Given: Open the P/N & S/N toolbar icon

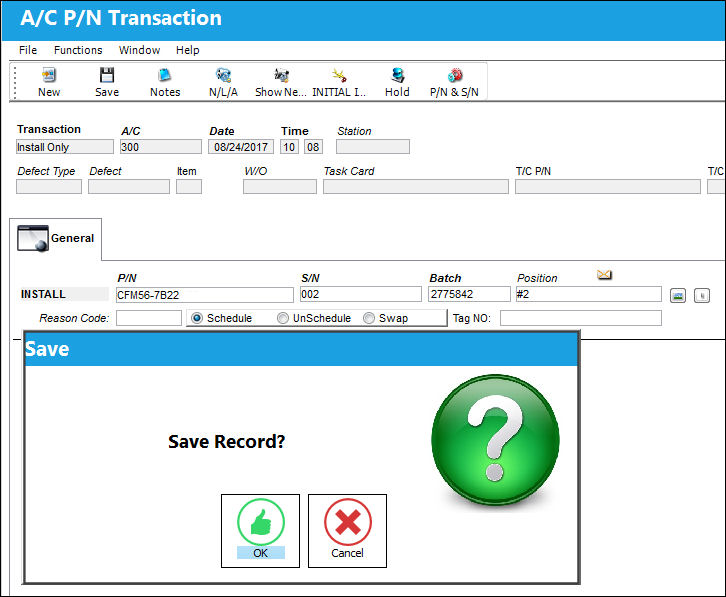Looking at the screenshot, I should tap(455, 75).
